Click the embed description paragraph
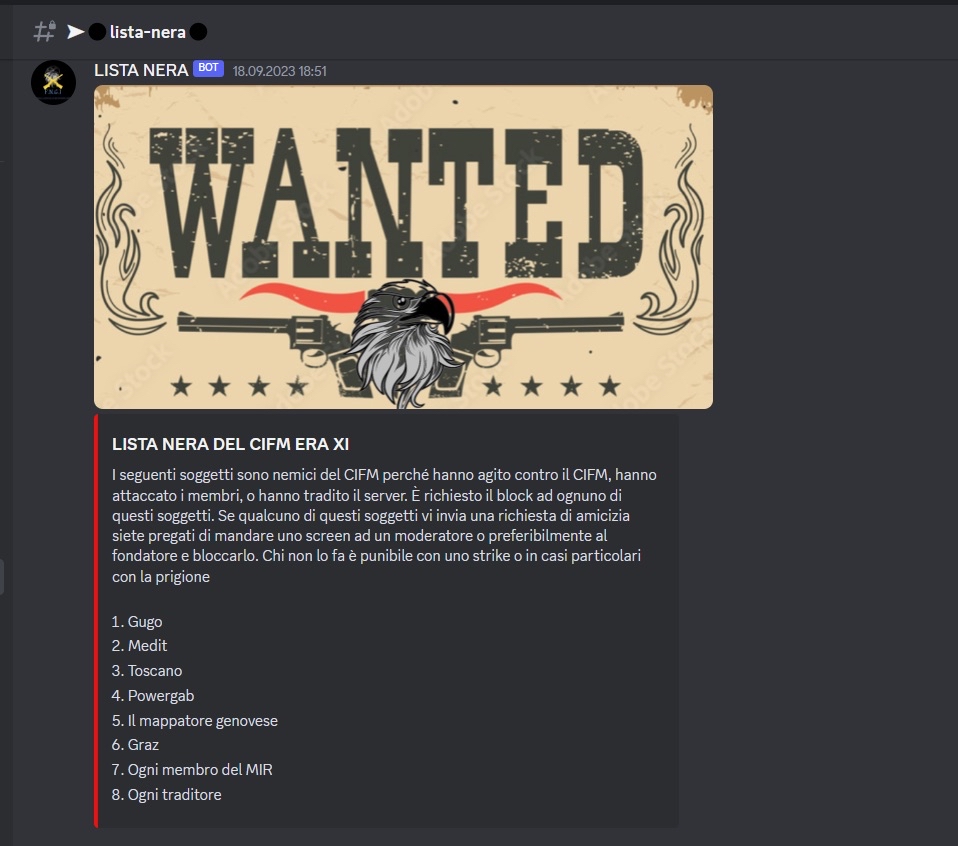The image size is (958, 846). 384,525
